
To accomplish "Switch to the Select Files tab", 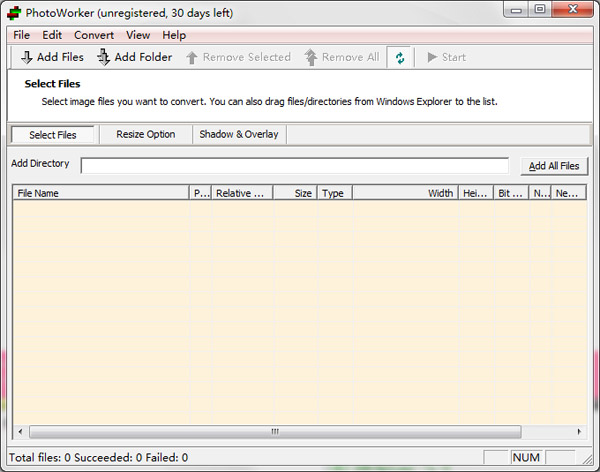I will (53, 135).
